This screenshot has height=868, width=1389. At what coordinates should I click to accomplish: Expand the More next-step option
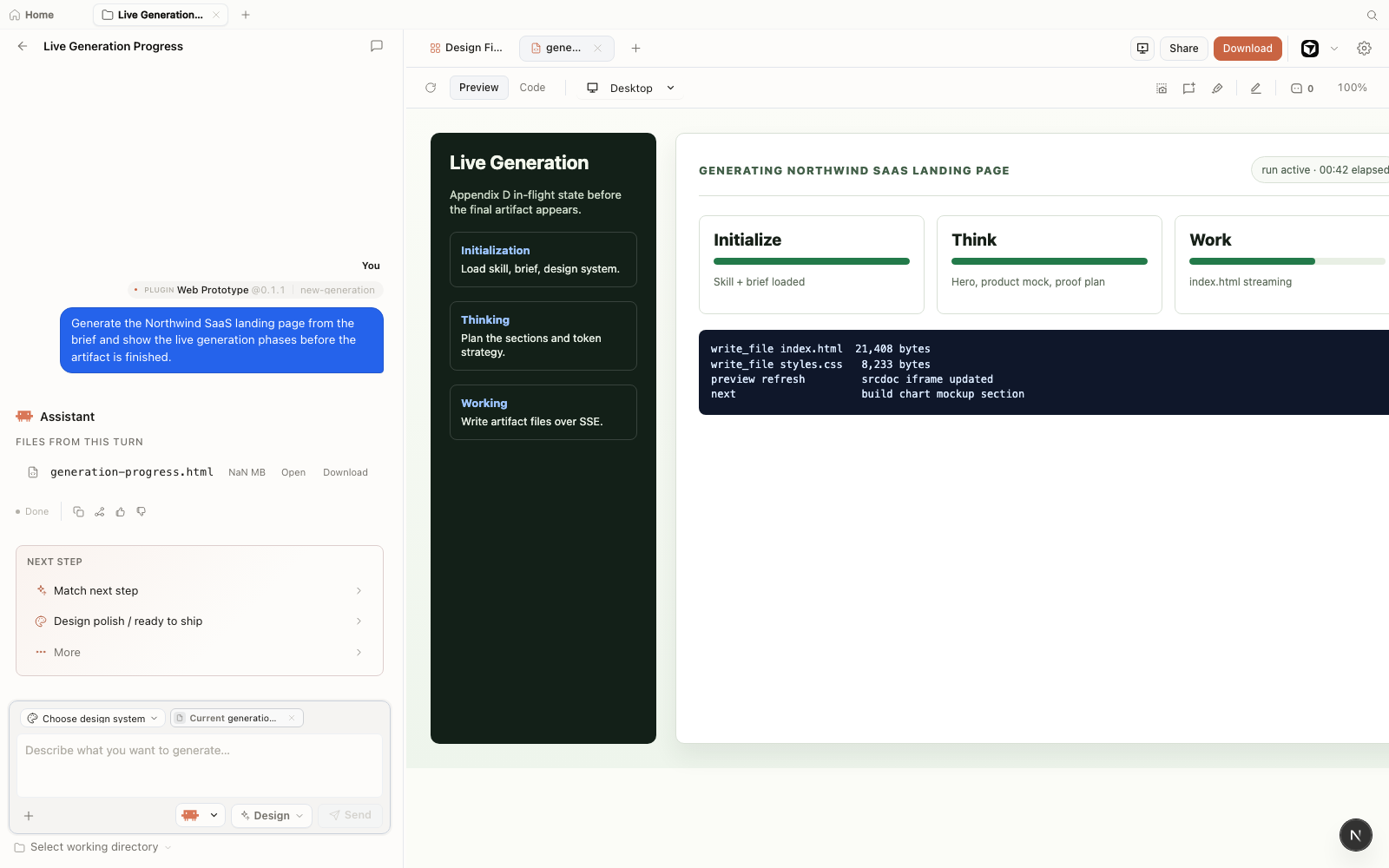[x=200, y=653]
